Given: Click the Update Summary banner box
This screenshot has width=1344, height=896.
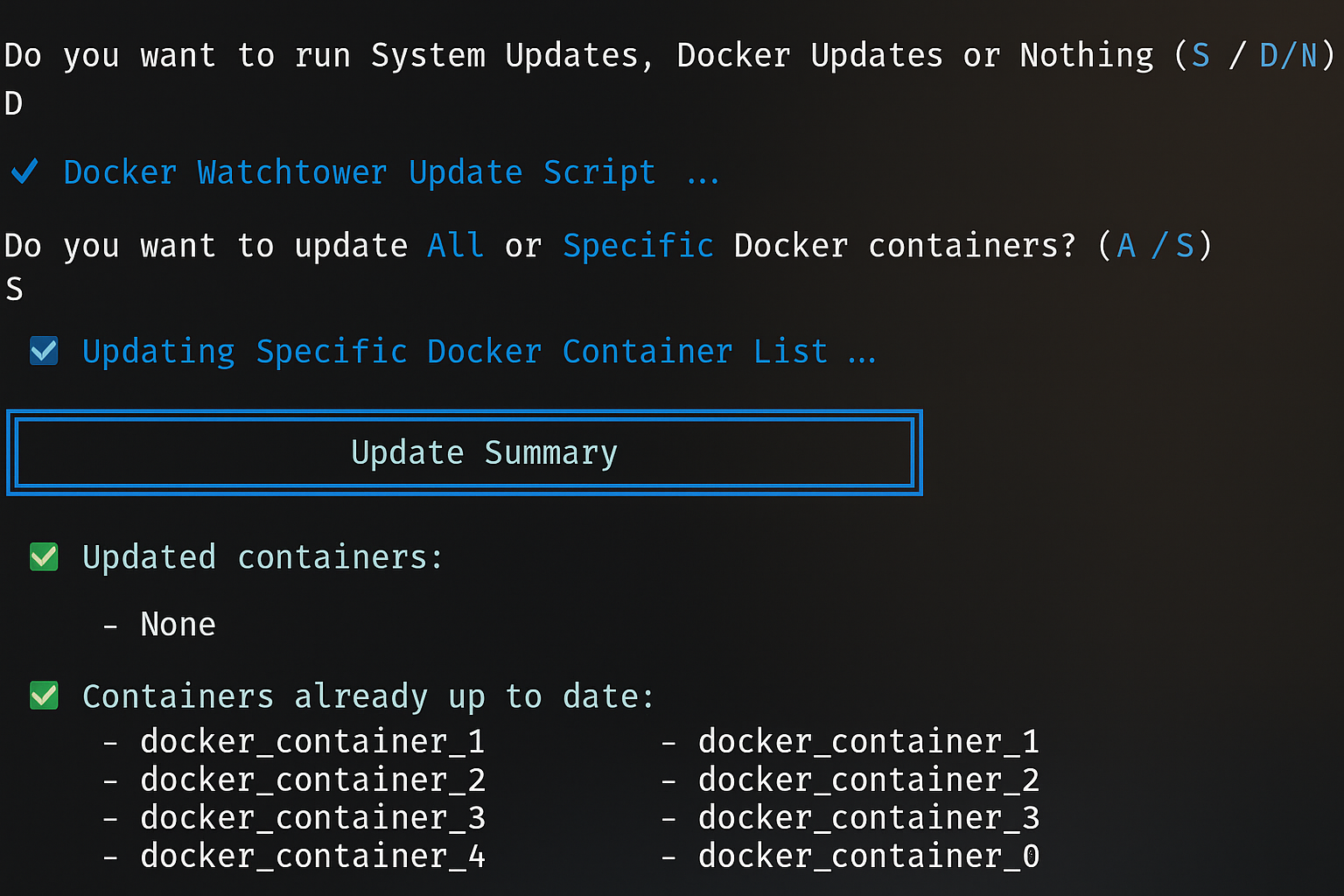Looking at the screenshot, I should click(465, 452).
